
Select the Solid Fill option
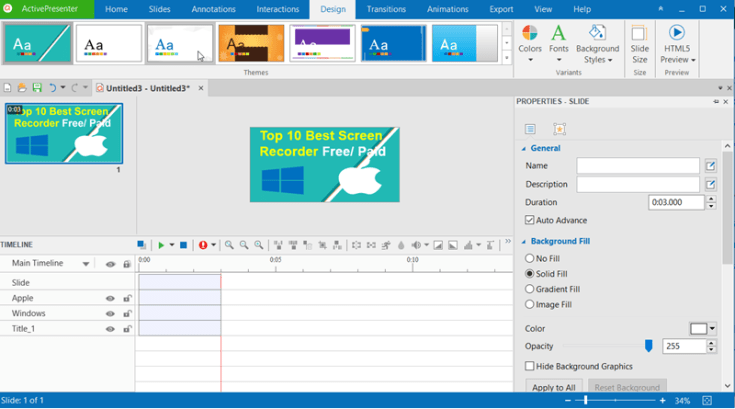click(x=529, y=274)
